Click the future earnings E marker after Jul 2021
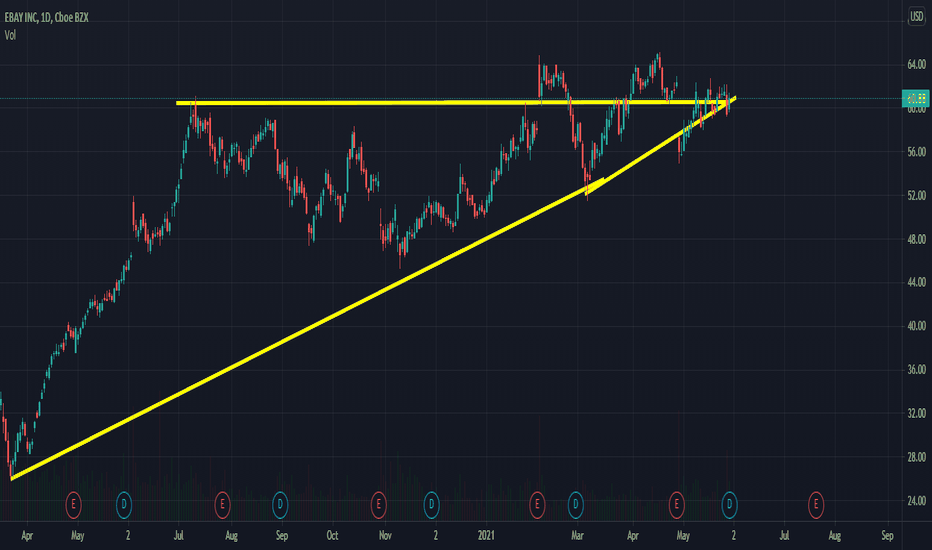 click(816, 505)
